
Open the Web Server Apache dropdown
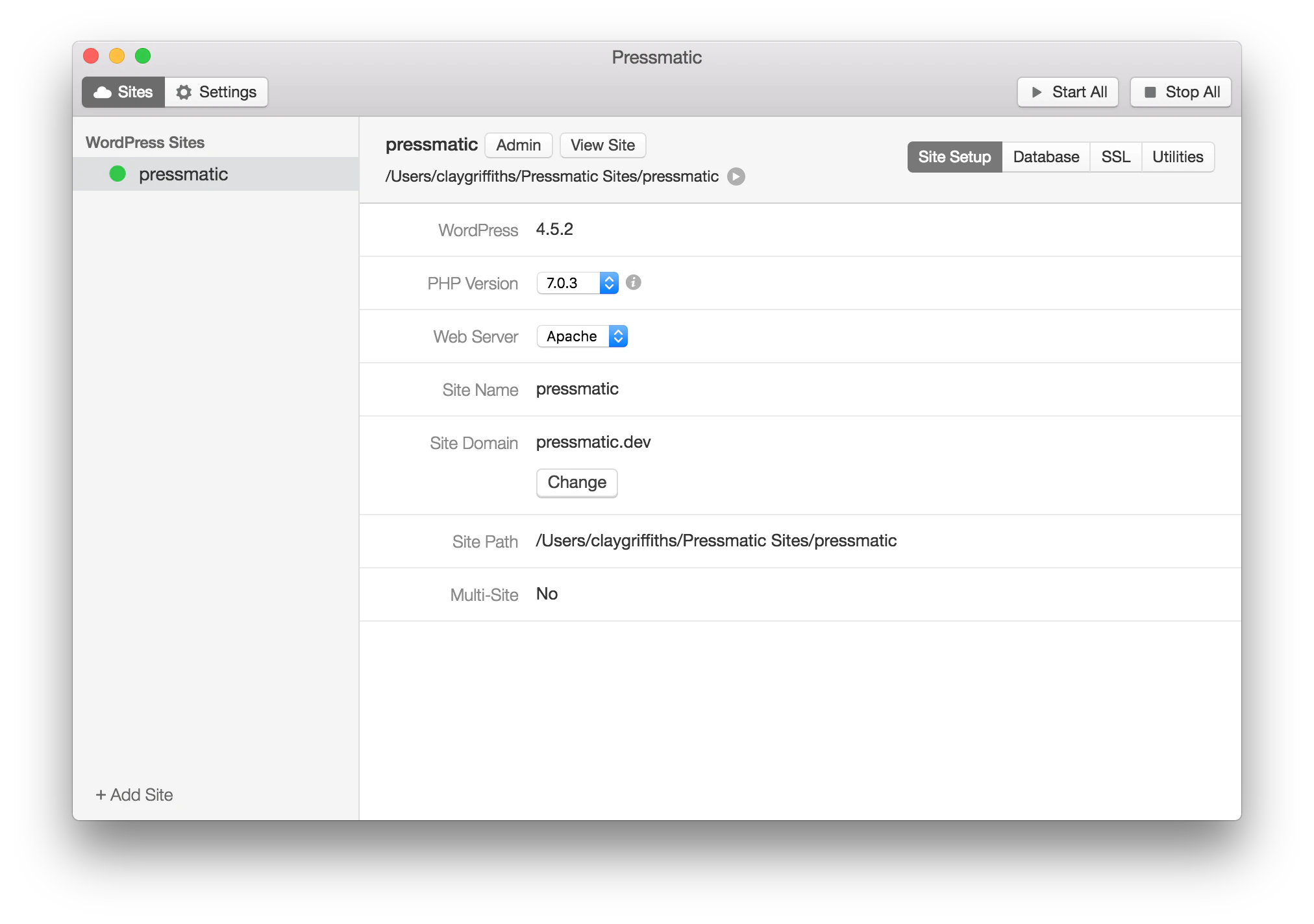click(x=582, y=336)
